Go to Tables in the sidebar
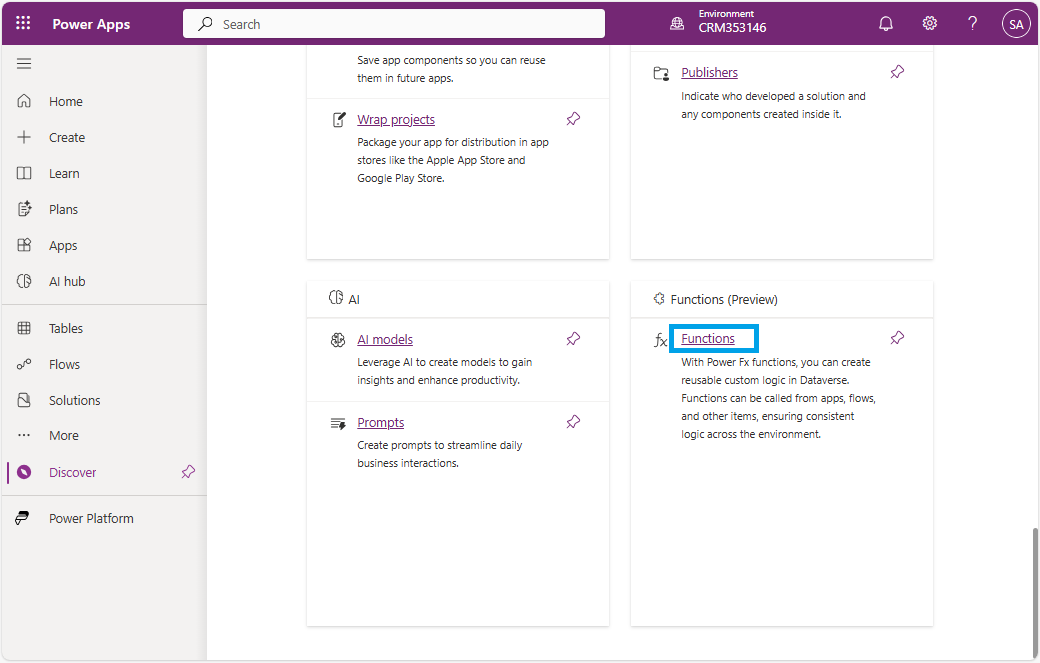 tap(65, 328)
